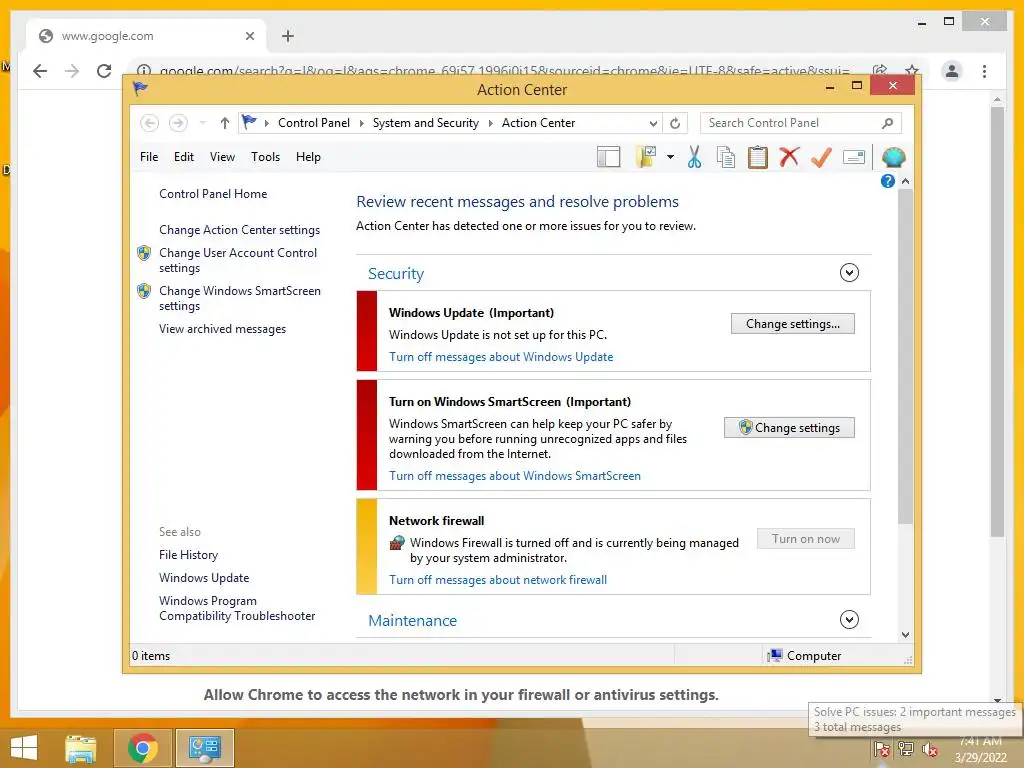Click the red X Delete toolbar icon

tap(790, 157)
